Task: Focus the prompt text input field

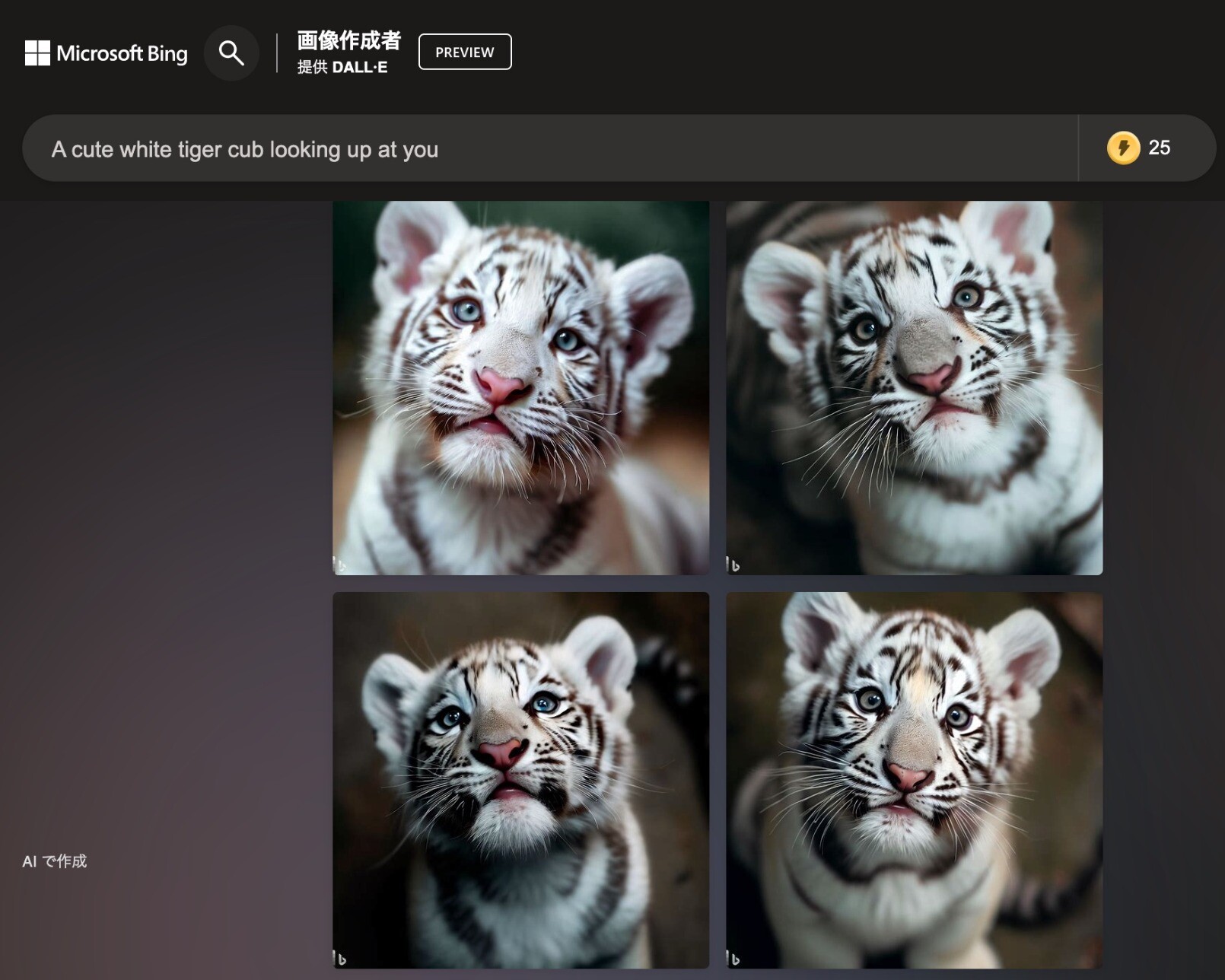Action: [550, 148]
